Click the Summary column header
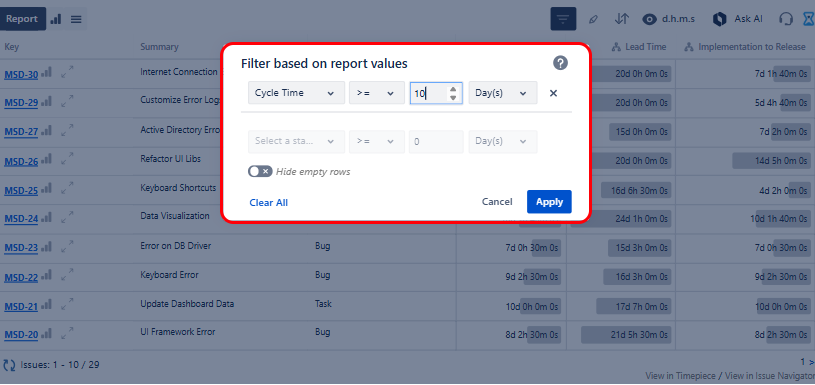This screenshot has width=815, height=385. point(159,47)
